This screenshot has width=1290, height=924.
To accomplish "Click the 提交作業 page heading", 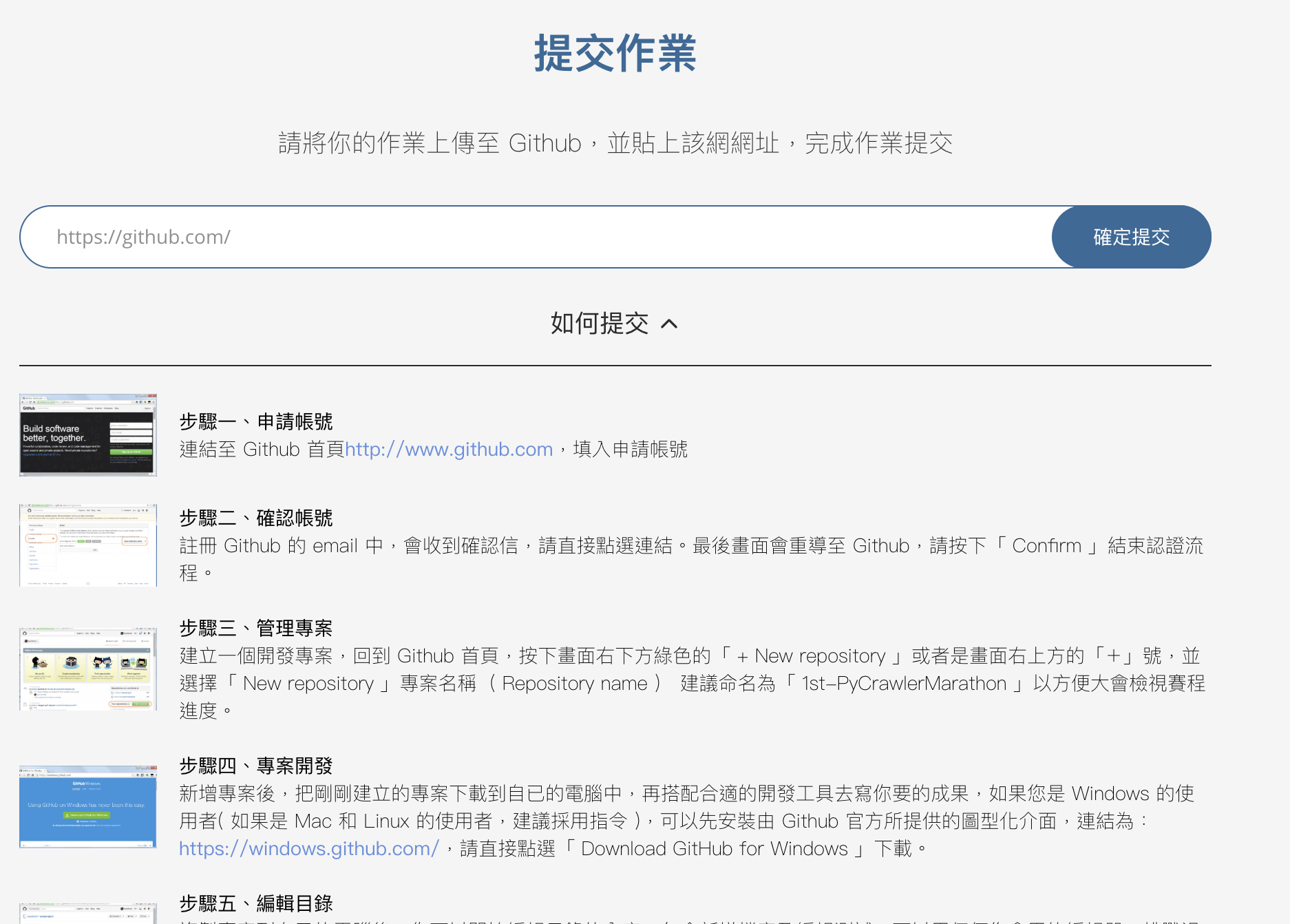I will pos(615,53).
